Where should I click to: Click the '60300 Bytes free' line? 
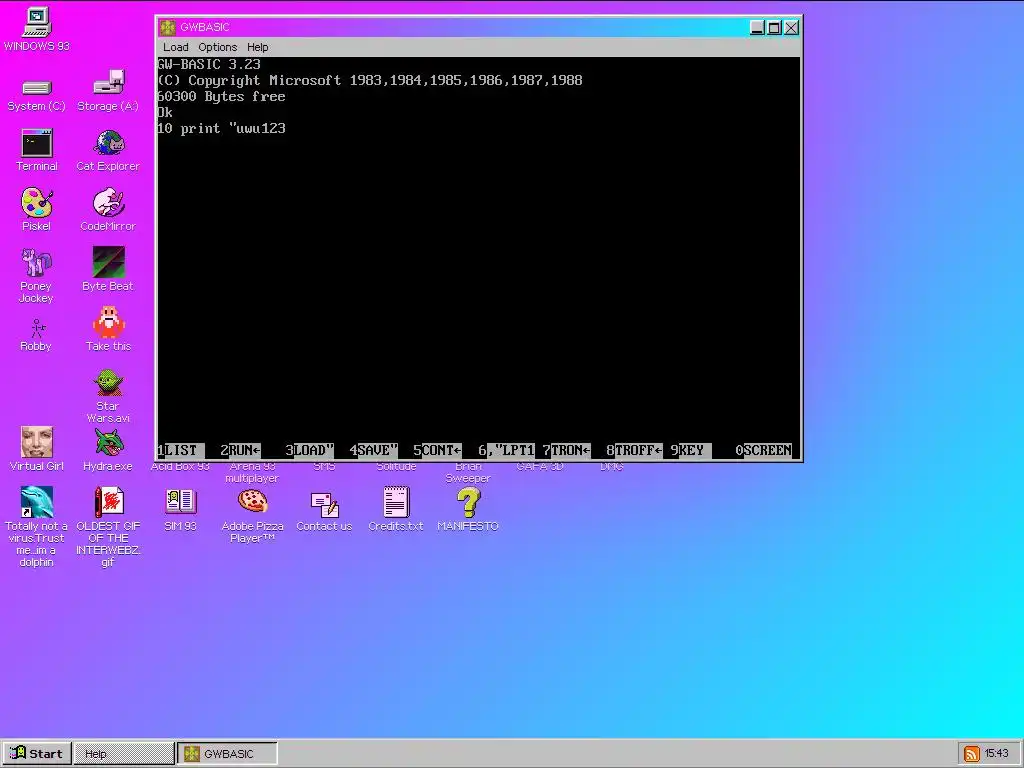pyautogui.click(x=221, y=97)
